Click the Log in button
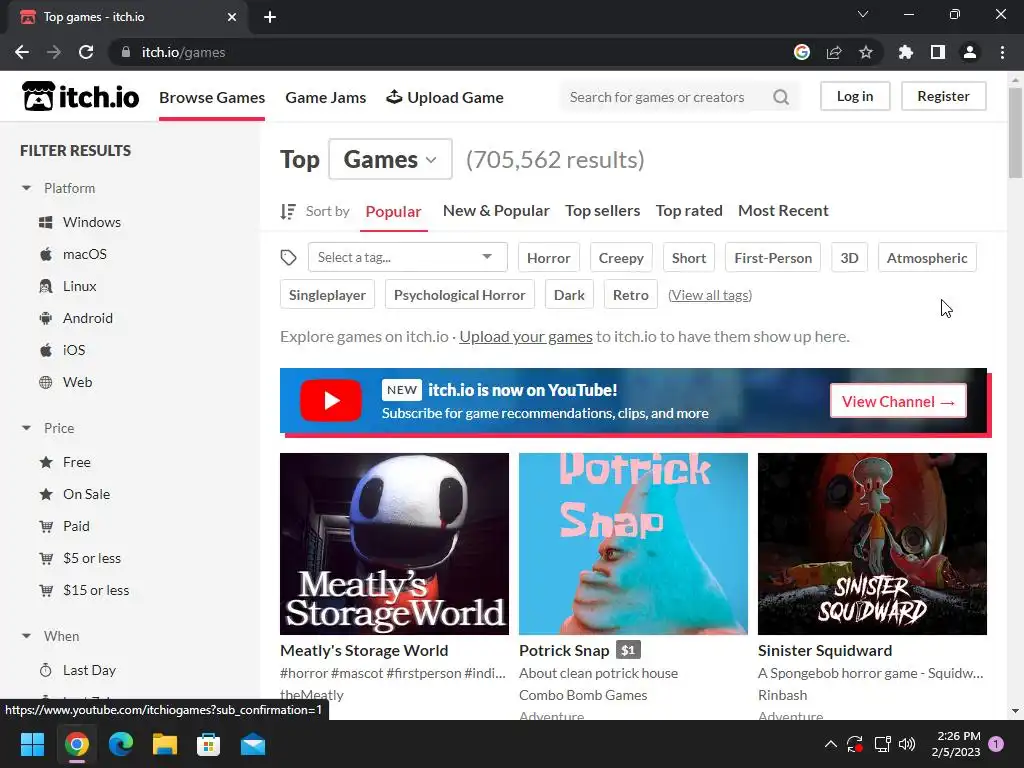 coord(855,97)
